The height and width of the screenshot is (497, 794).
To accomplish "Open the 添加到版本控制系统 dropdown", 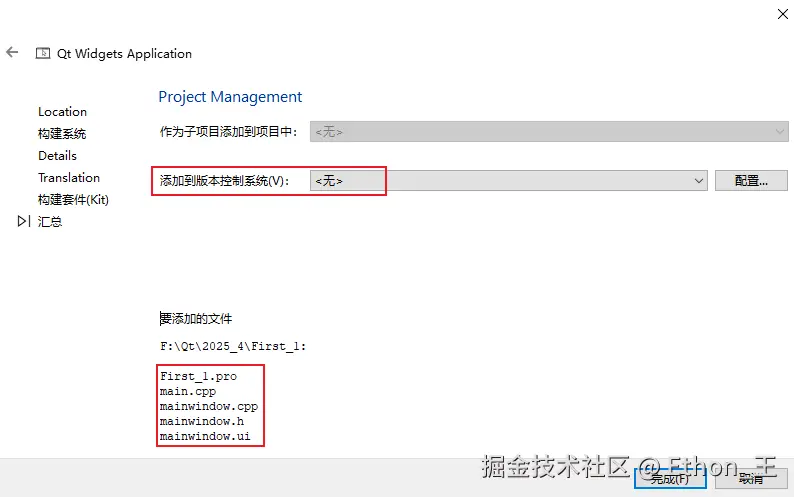I will [x=508, y=181].
